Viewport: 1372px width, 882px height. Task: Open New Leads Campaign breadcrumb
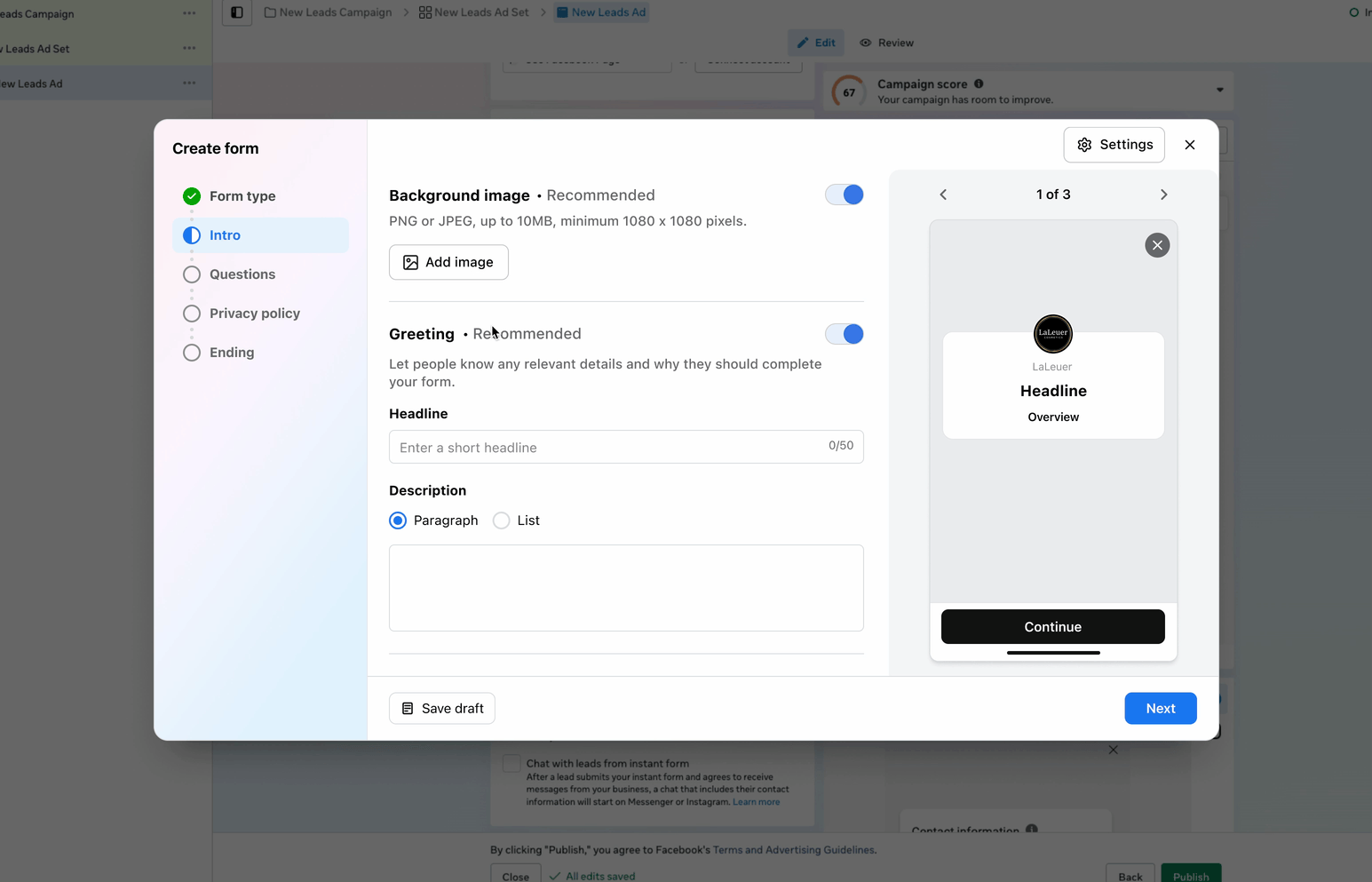pyautogui.click(x=329, y=12)
